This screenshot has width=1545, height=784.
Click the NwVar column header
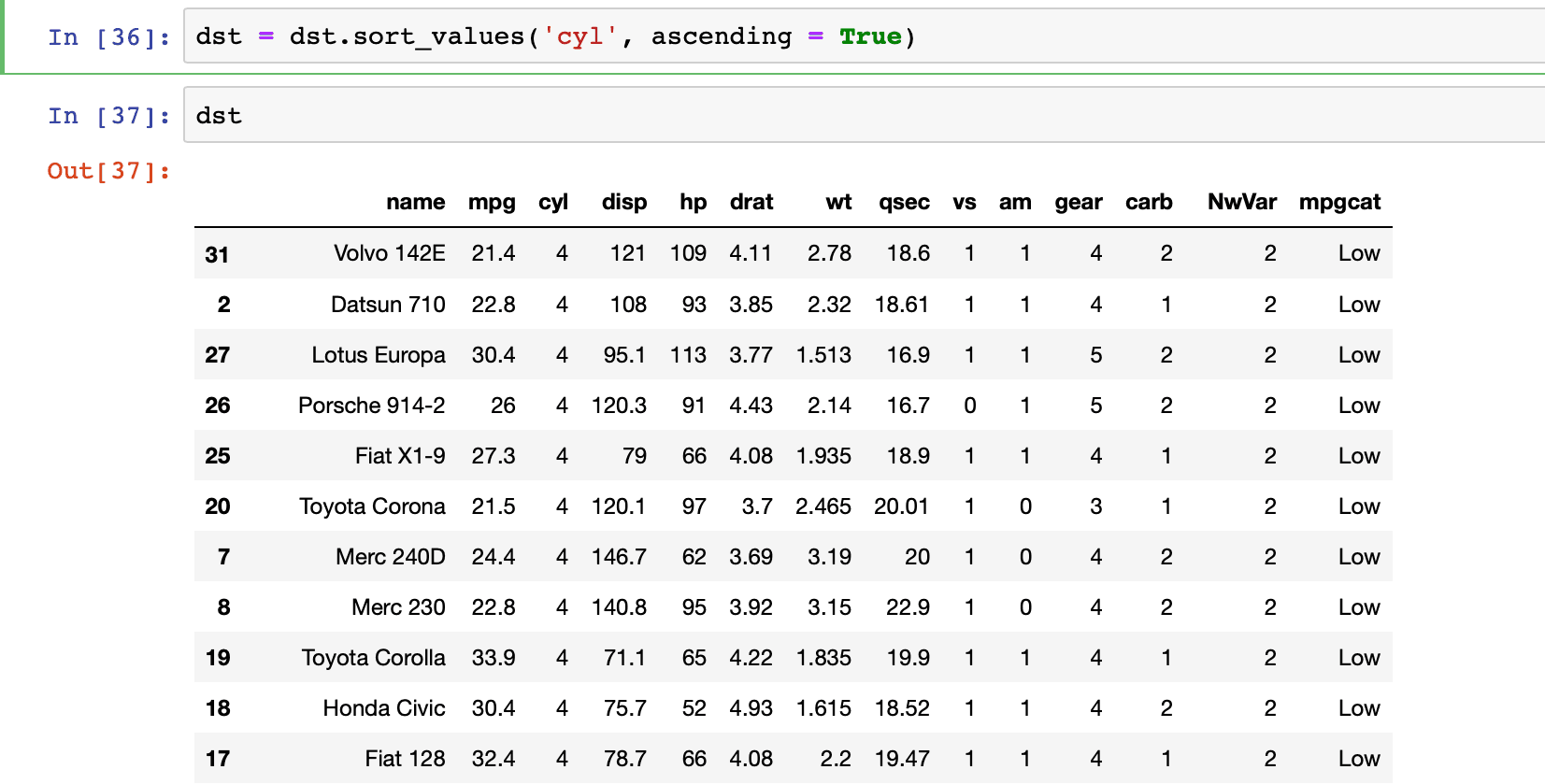(1242, 202)
